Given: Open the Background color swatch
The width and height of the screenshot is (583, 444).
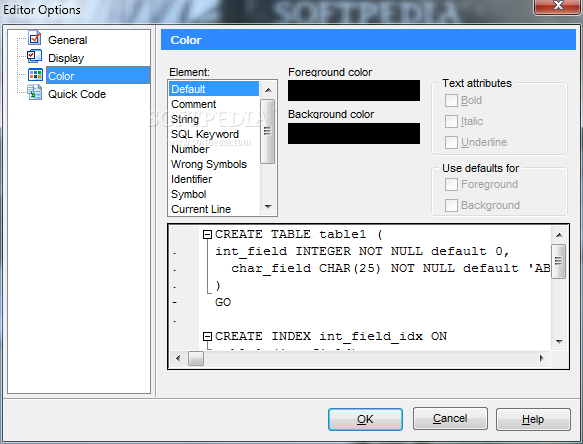Looking at the screenshot, I should tap(354, 133).
